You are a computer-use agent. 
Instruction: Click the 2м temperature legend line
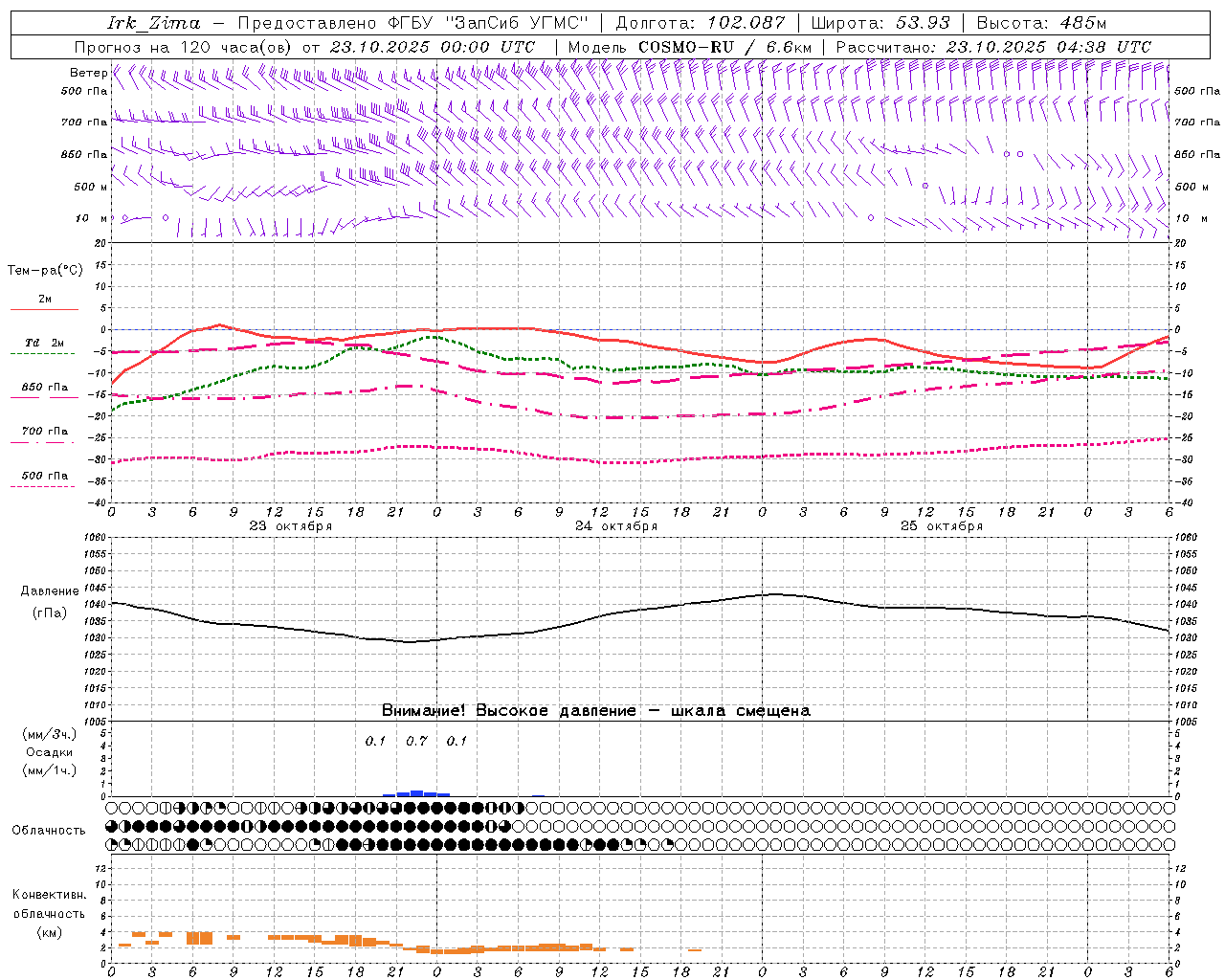(44, 308)
